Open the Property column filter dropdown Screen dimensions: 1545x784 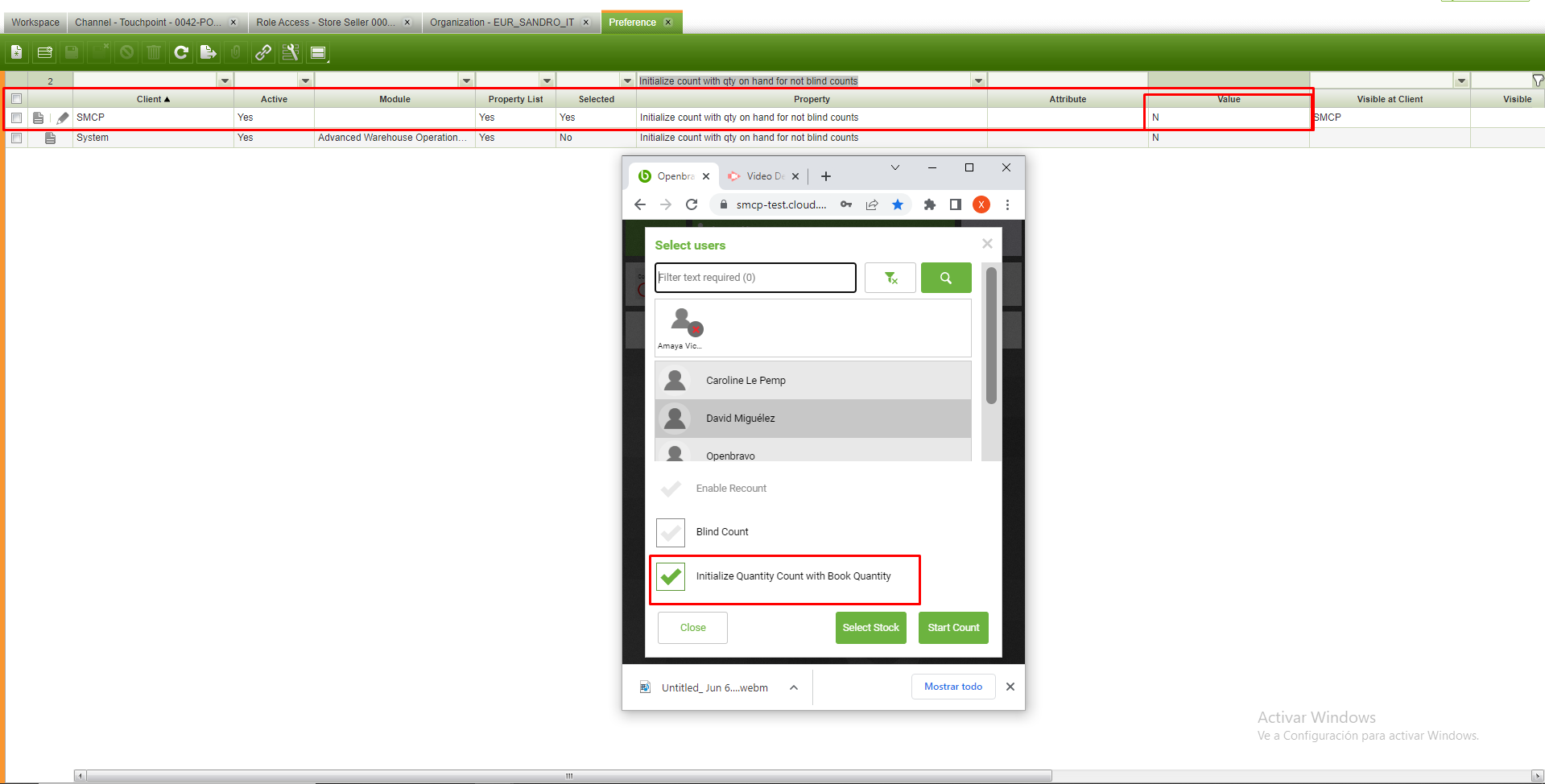[x=978, y=80]
